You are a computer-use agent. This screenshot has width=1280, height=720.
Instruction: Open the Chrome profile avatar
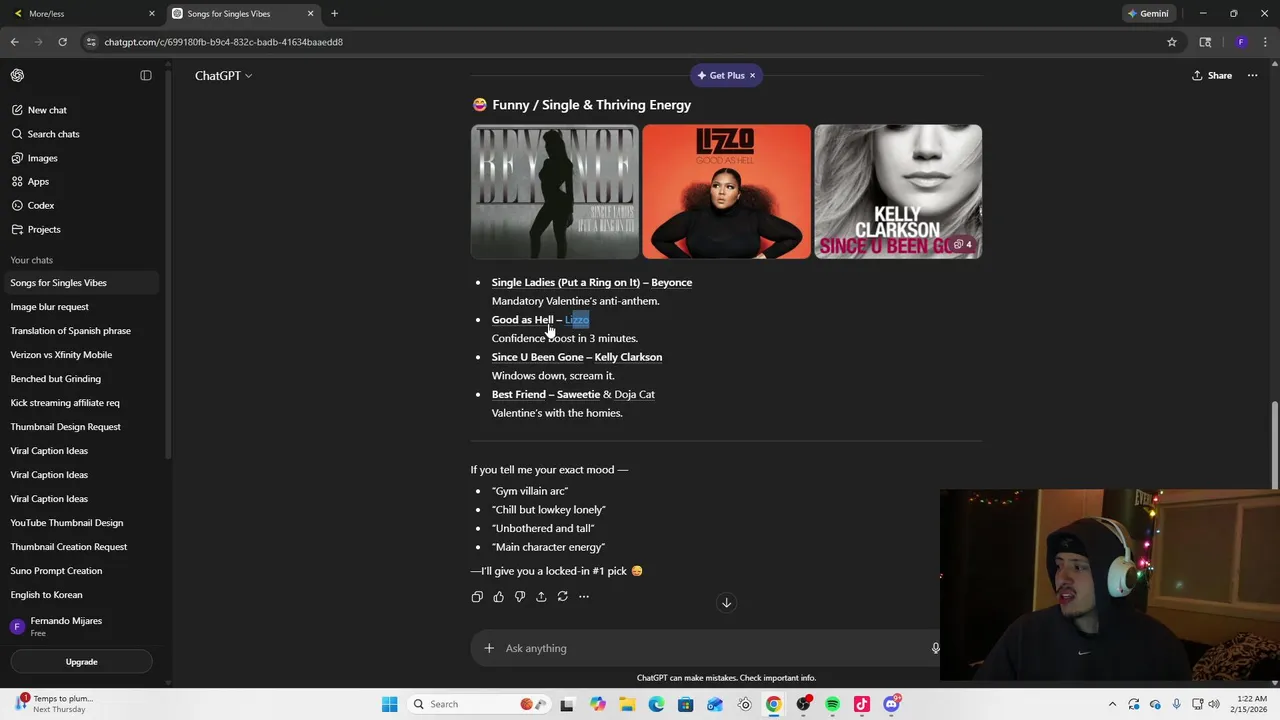1241,42
